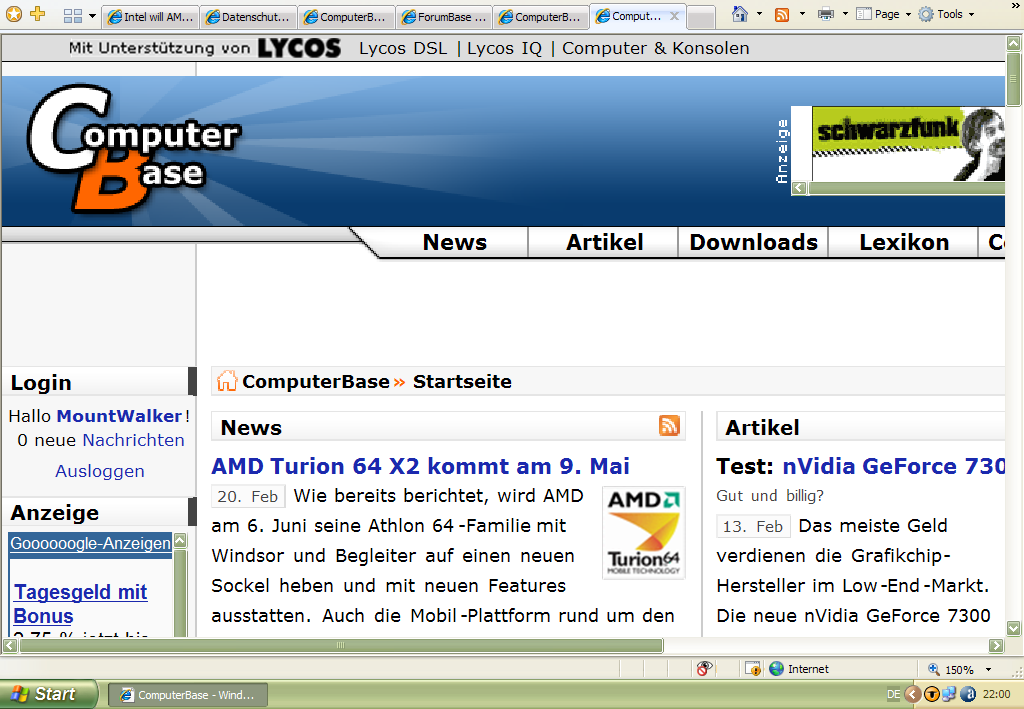
Task: Click the banner ad's left scroll arrow
Action: (799, 188)
